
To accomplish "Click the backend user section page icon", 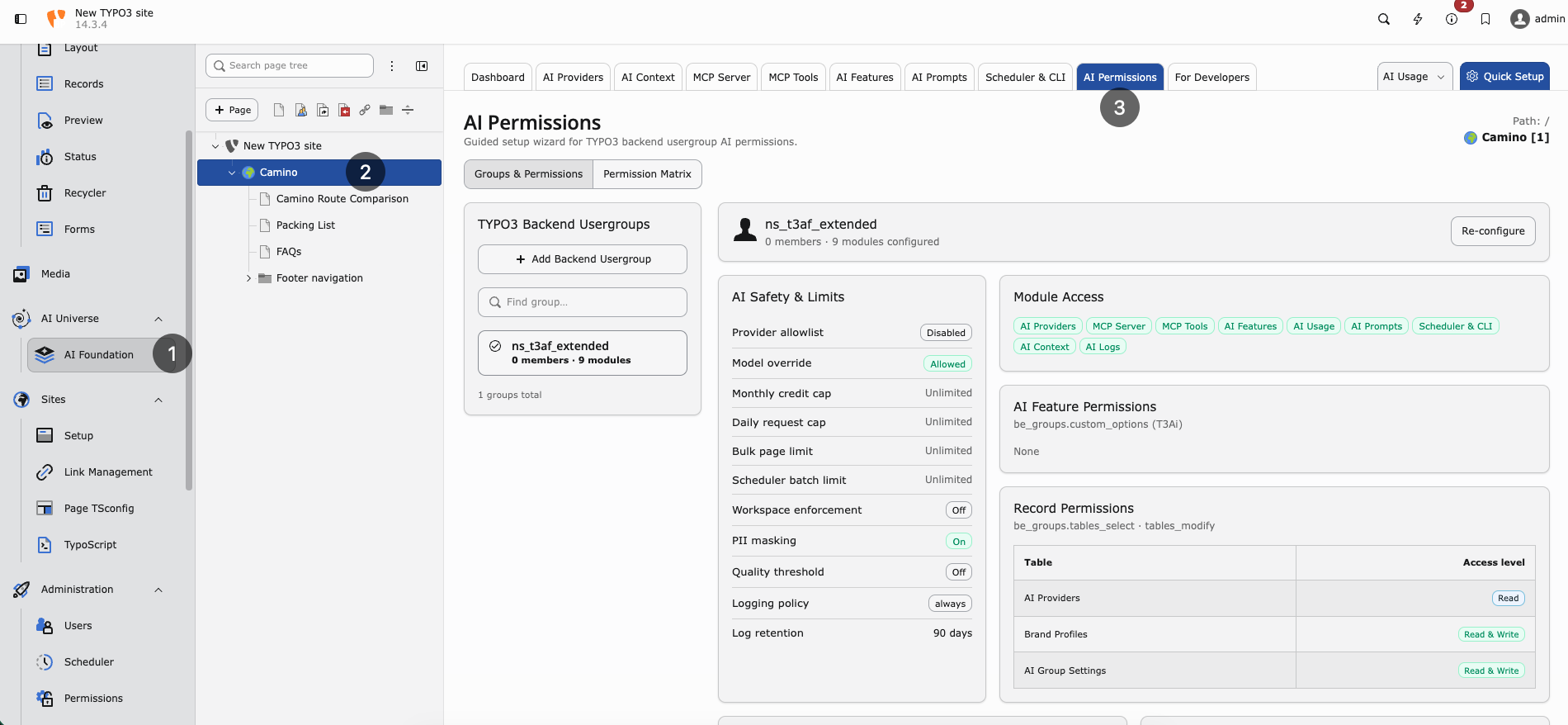I will pyautogui.click(x=301, y=110).
